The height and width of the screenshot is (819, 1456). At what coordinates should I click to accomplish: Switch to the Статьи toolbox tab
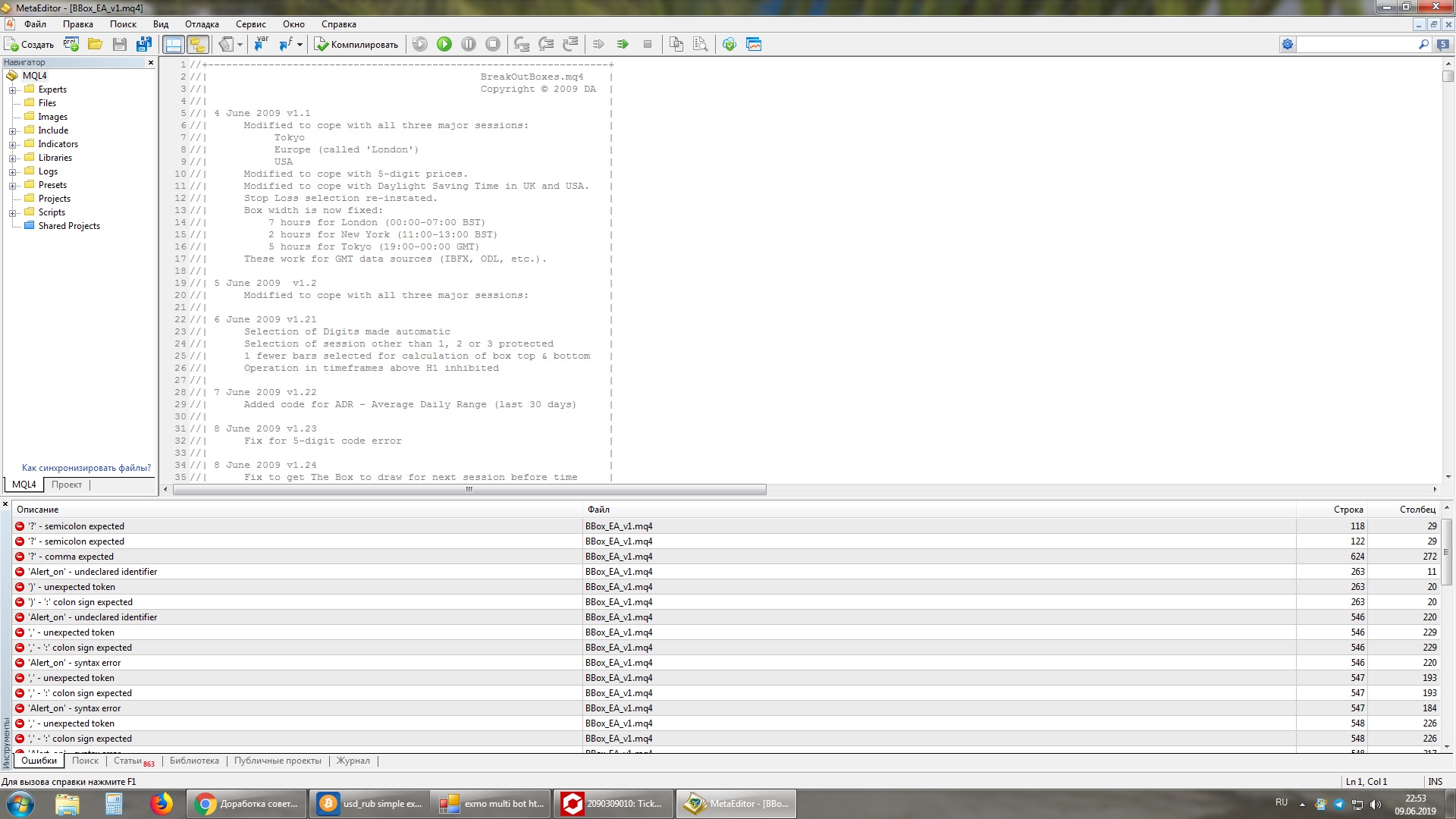[x=133, y=761]
